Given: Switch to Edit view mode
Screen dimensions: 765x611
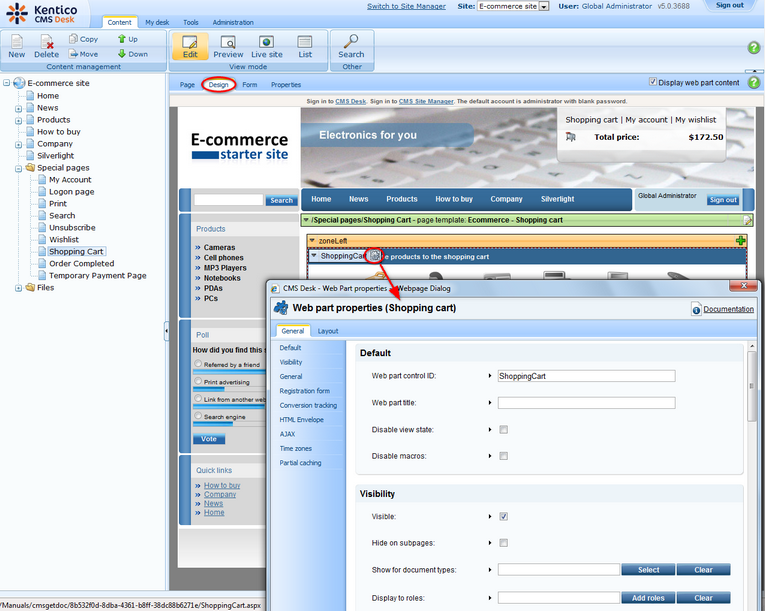Looking at the screenshot, I should click(x=190, y=46).
